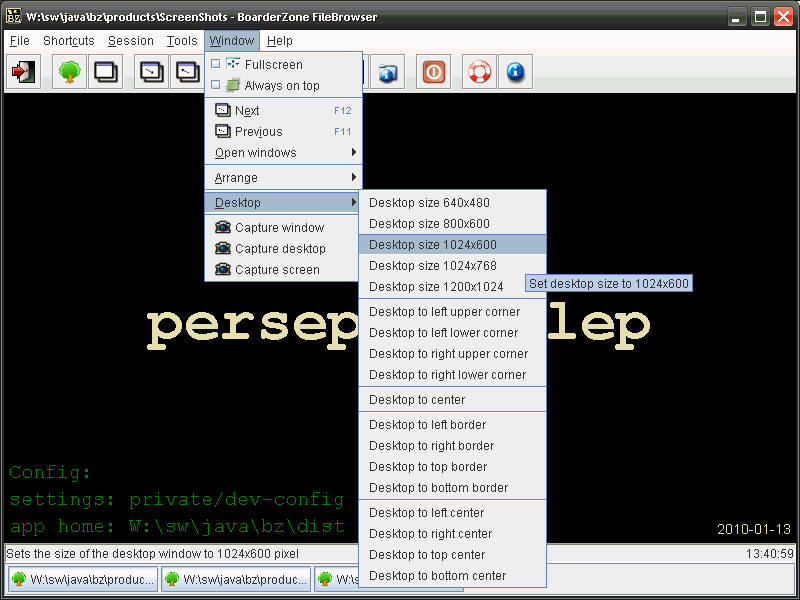800x600 pixels.
Task: Click the new window toolbar icon
Action: tap(106, 72)
